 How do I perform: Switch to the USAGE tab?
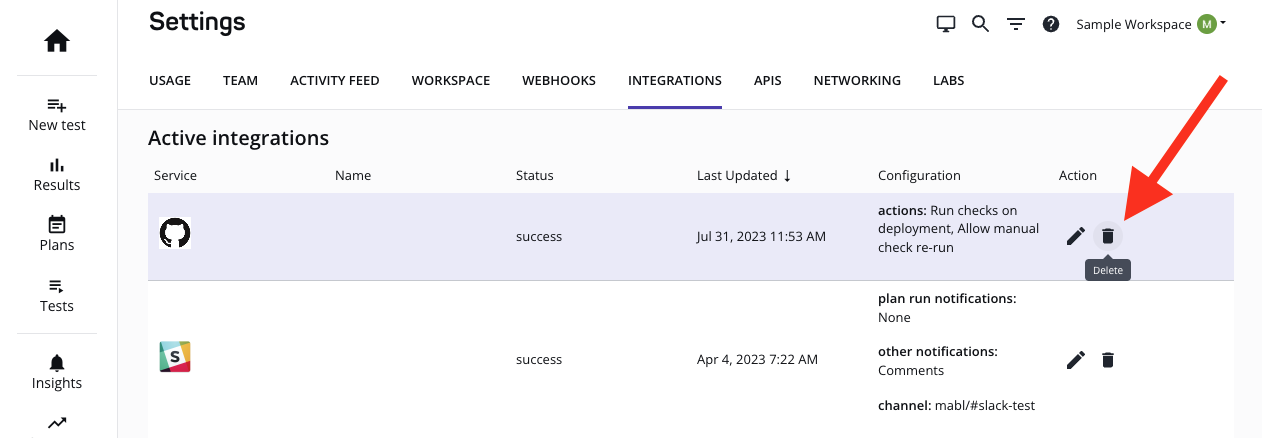click(x=170, y=81)
